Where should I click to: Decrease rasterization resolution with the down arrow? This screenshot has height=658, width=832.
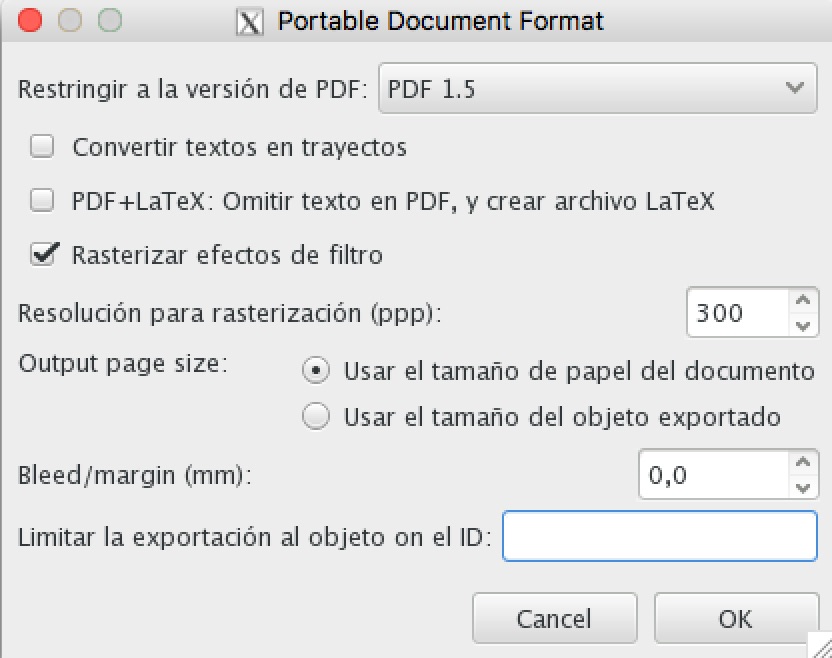tap(800, 326)
